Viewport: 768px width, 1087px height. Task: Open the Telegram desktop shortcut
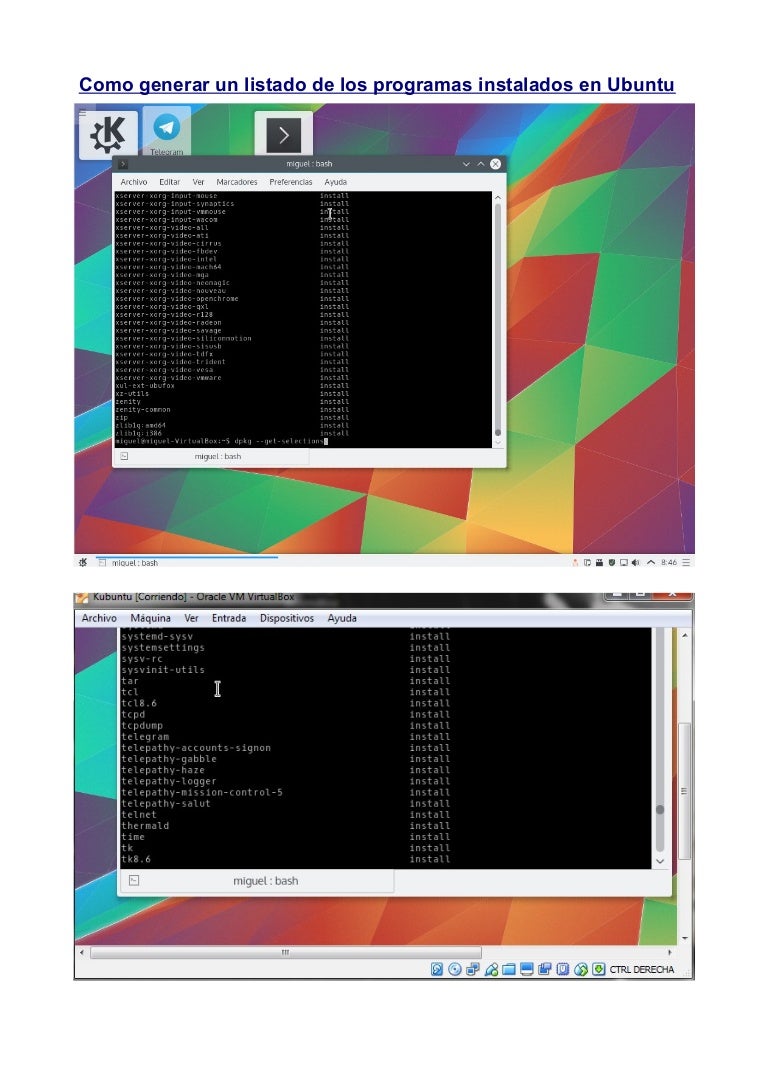click(167, 132)
